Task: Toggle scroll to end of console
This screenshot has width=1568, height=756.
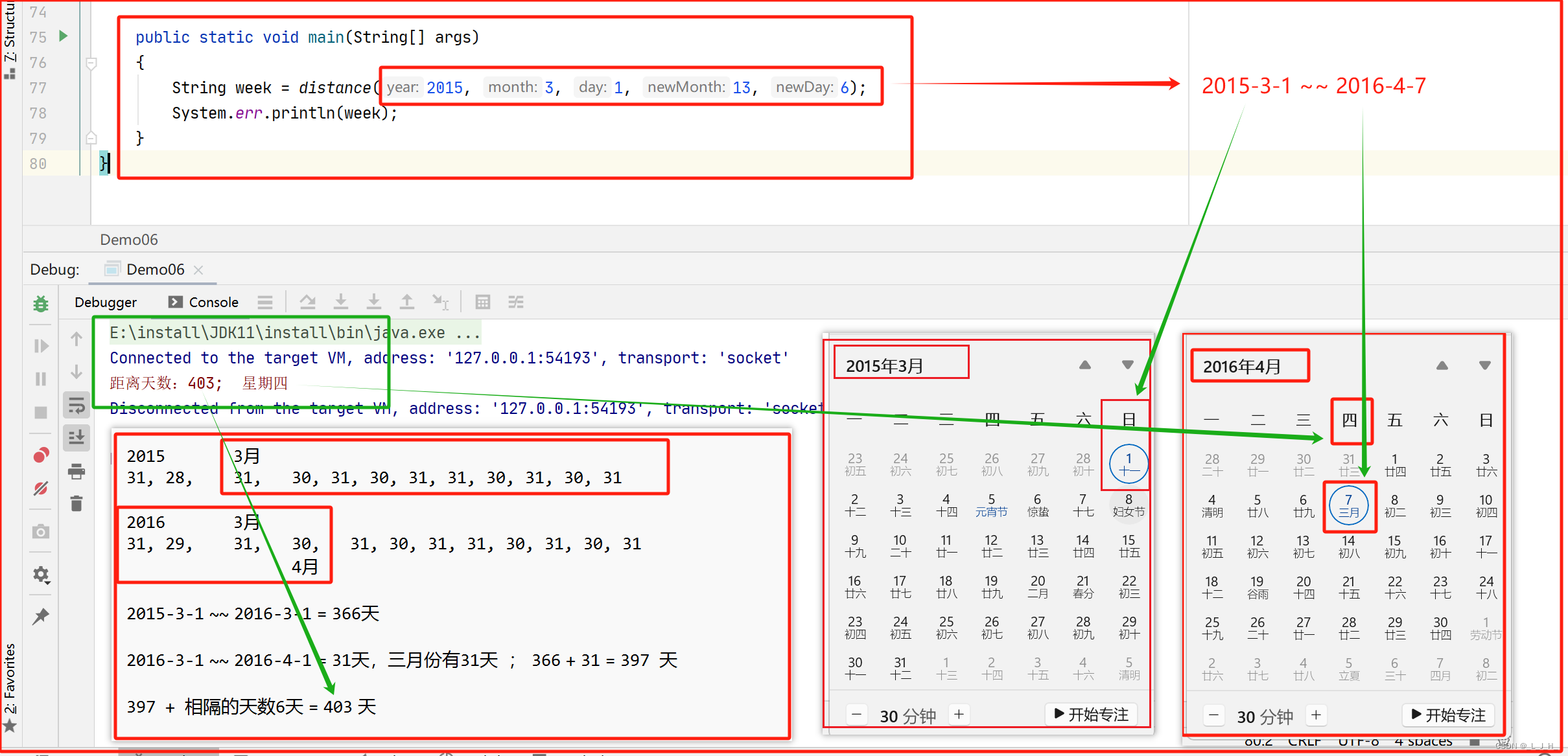Action: [76, 438]
